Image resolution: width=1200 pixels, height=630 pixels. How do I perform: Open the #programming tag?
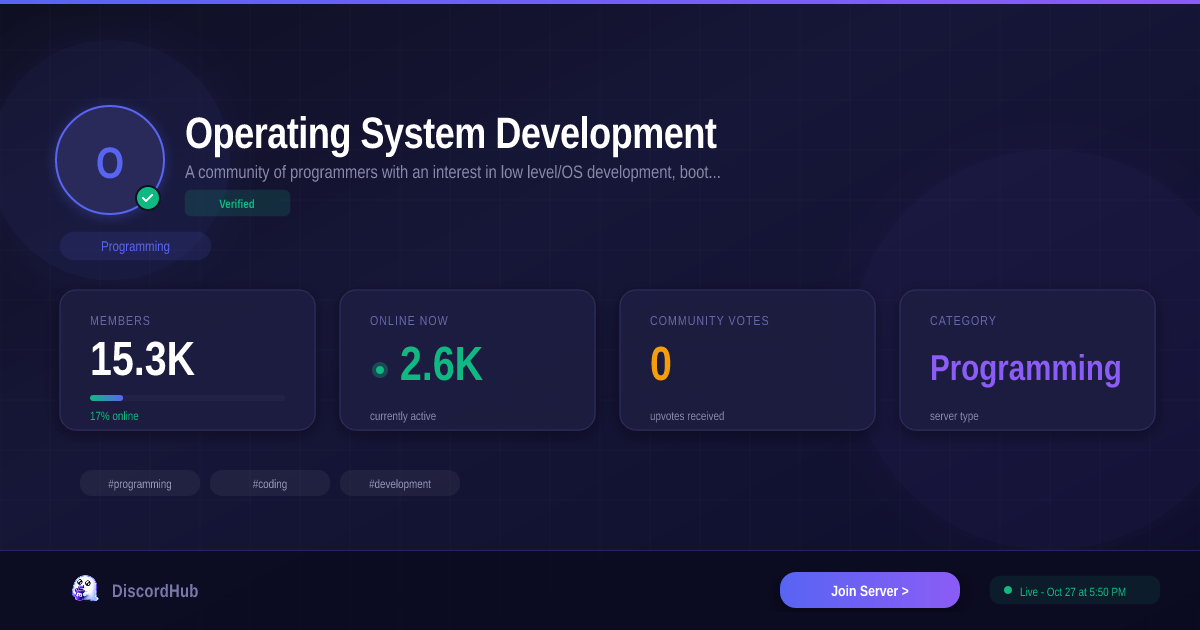coord(140,483)
